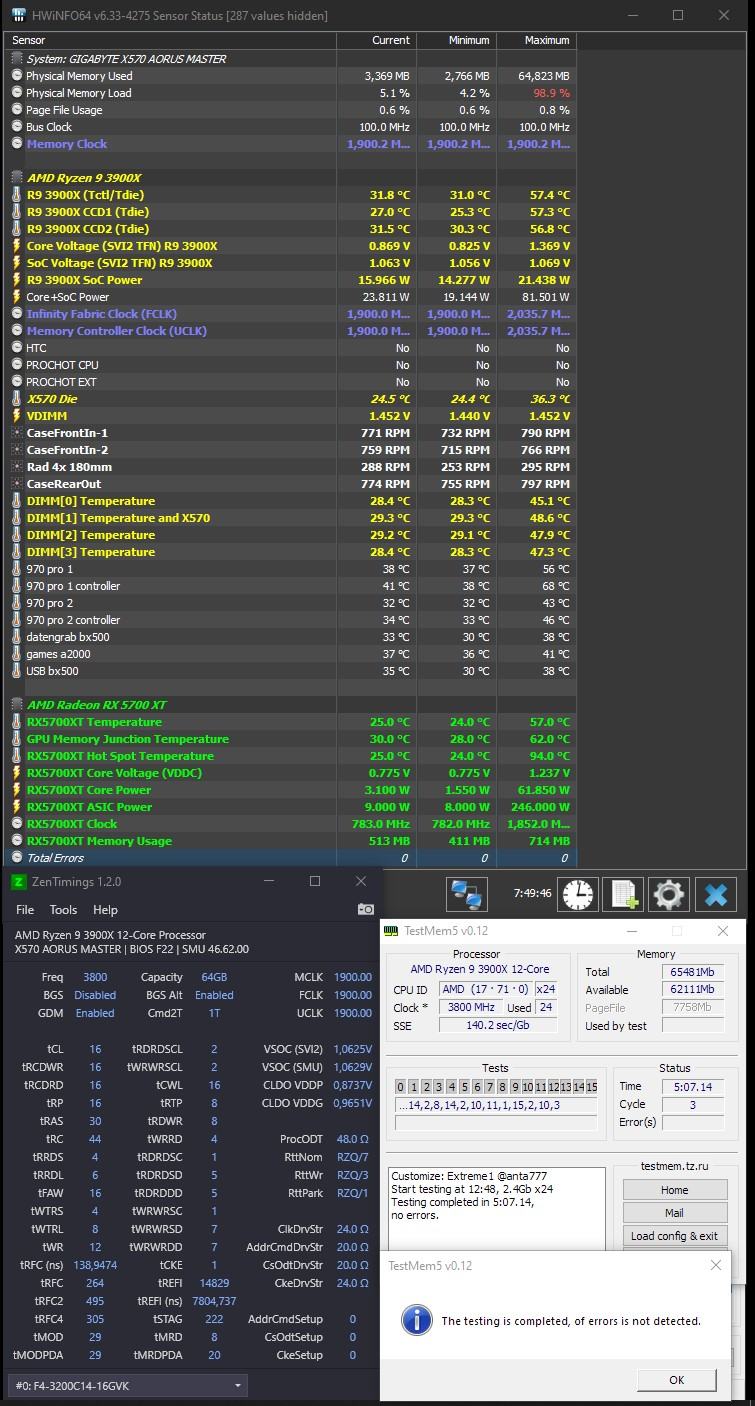Click the Maximum column header
The width and height of the screenshot is (755, 1406).
537,40
